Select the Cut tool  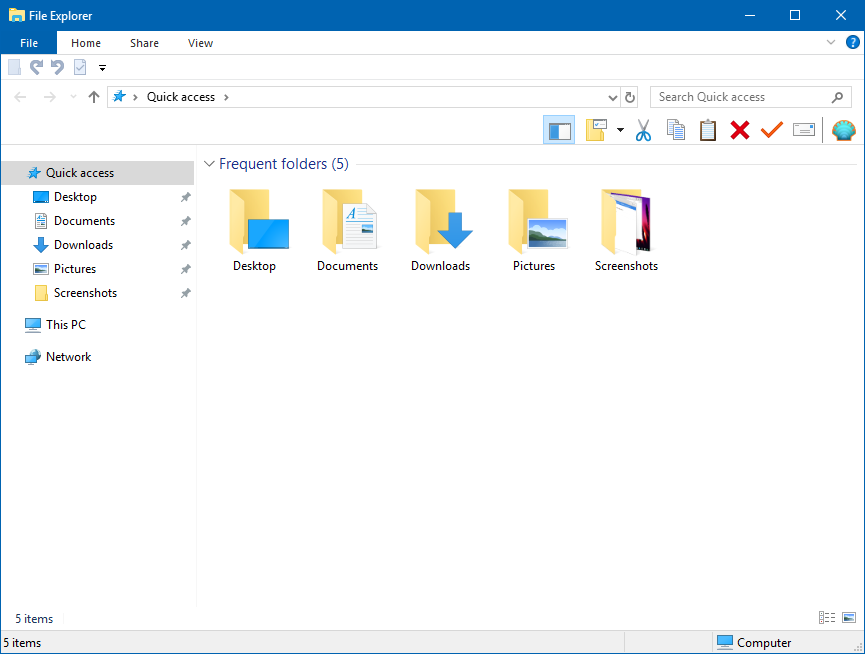tap(643, 129)
